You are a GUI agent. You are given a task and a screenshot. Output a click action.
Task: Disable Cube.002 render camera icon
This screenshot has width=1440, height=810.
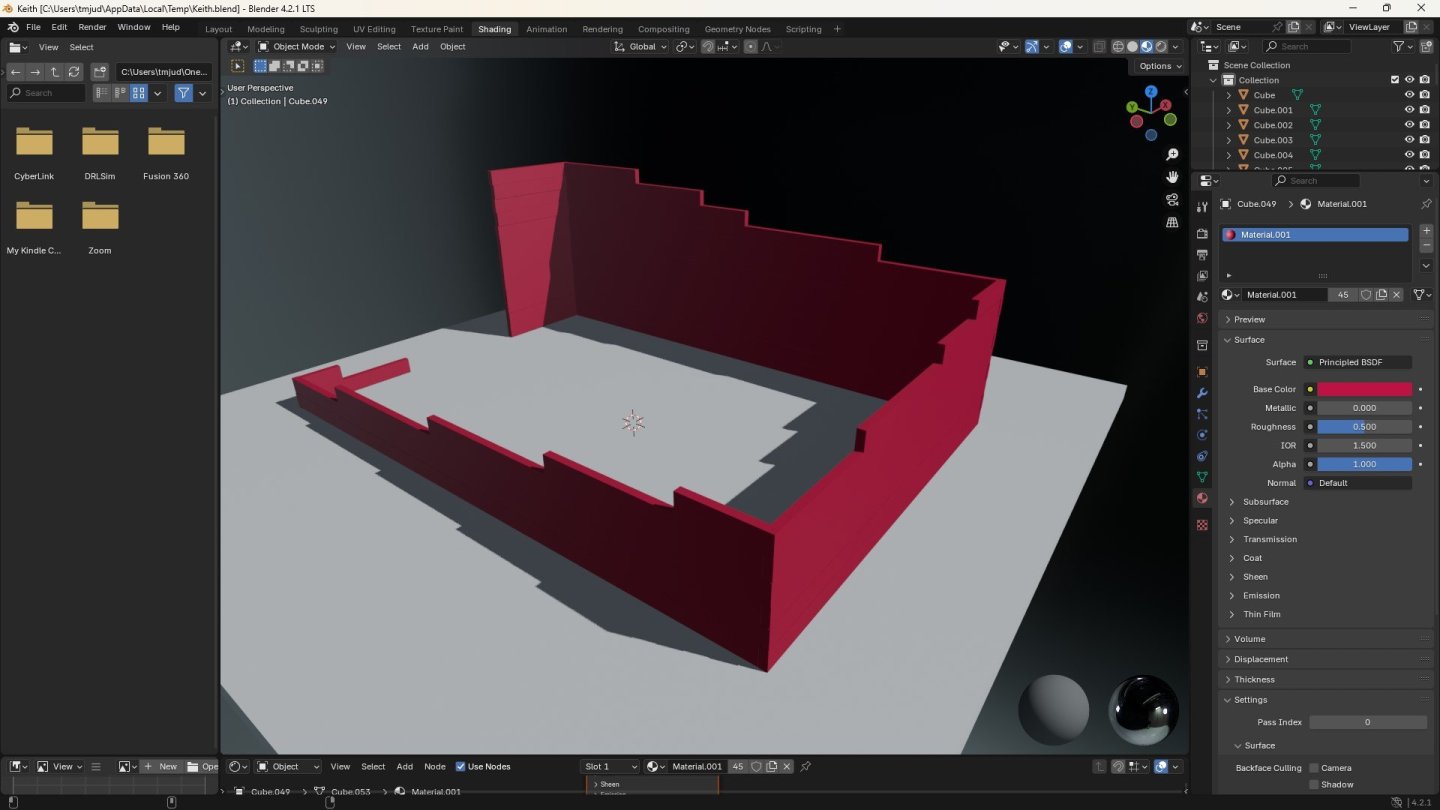coord(1424,125)
